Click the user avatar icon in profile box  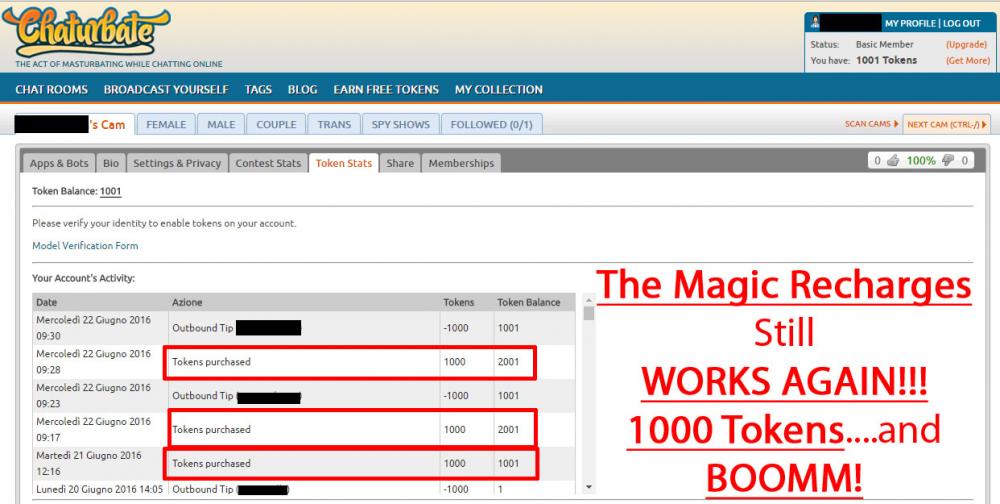[814, 23]
